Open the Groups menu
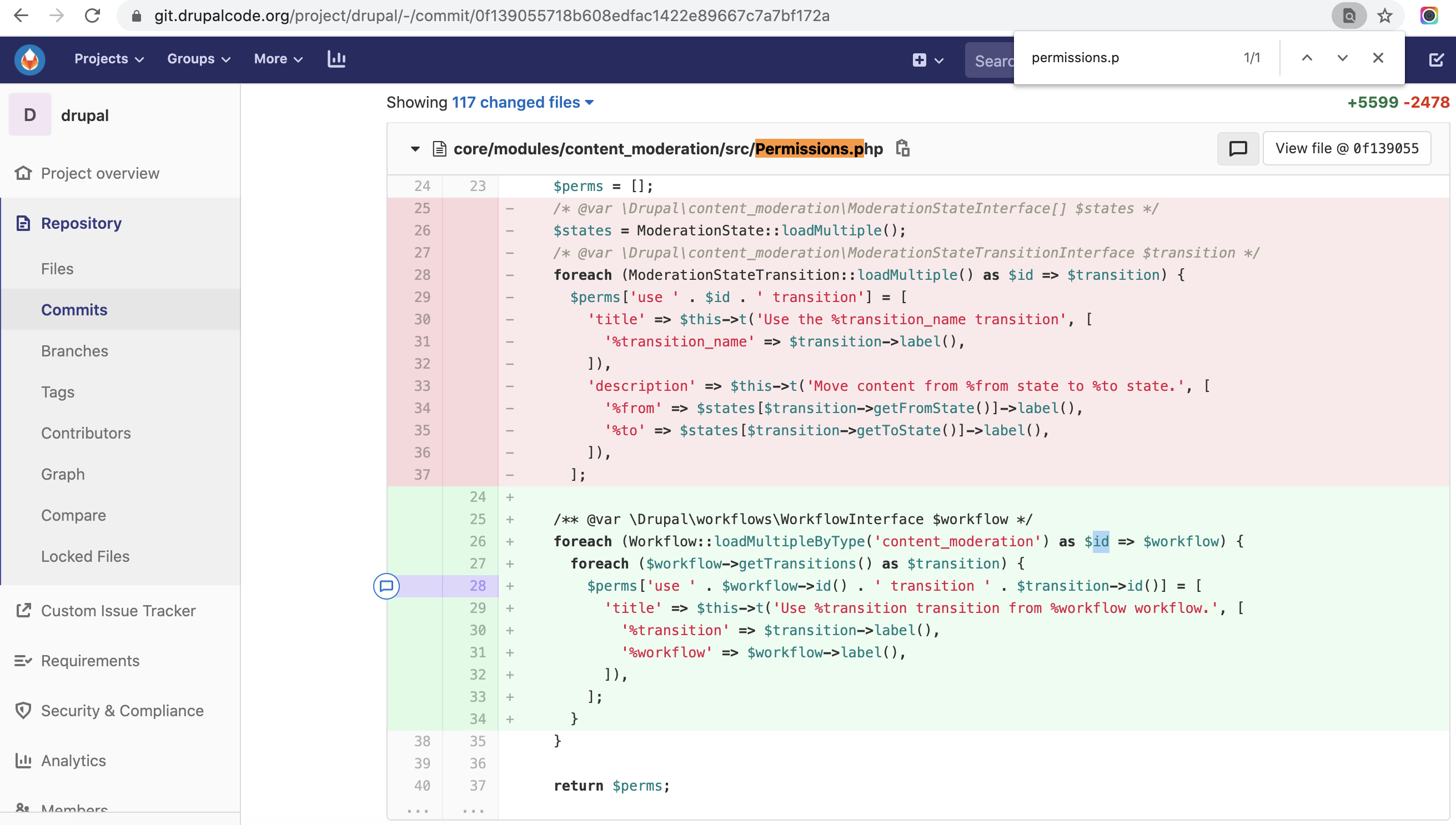This screenshot has height=825, width=1456. (x=197, y=59)
